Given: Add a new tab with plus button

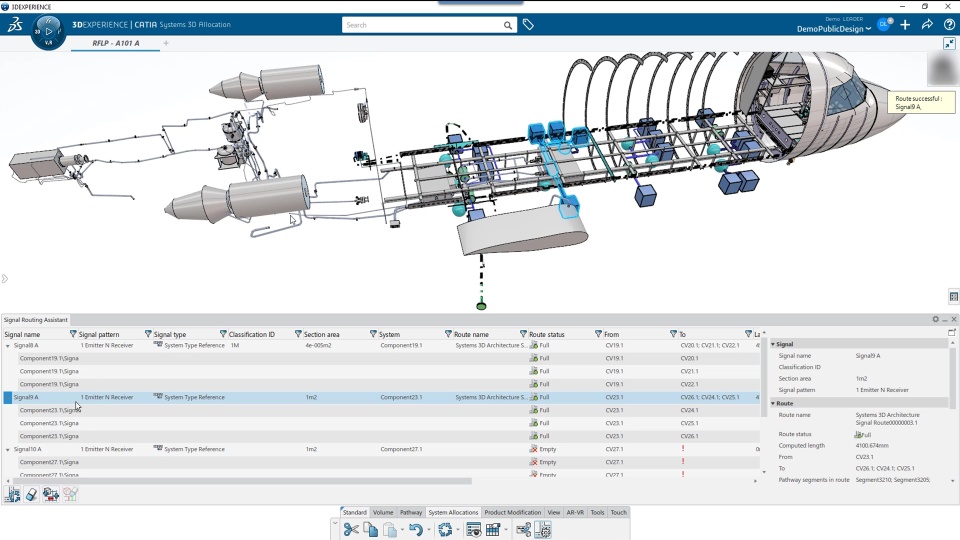Looking at the screenshot, I should coord(166,43).
